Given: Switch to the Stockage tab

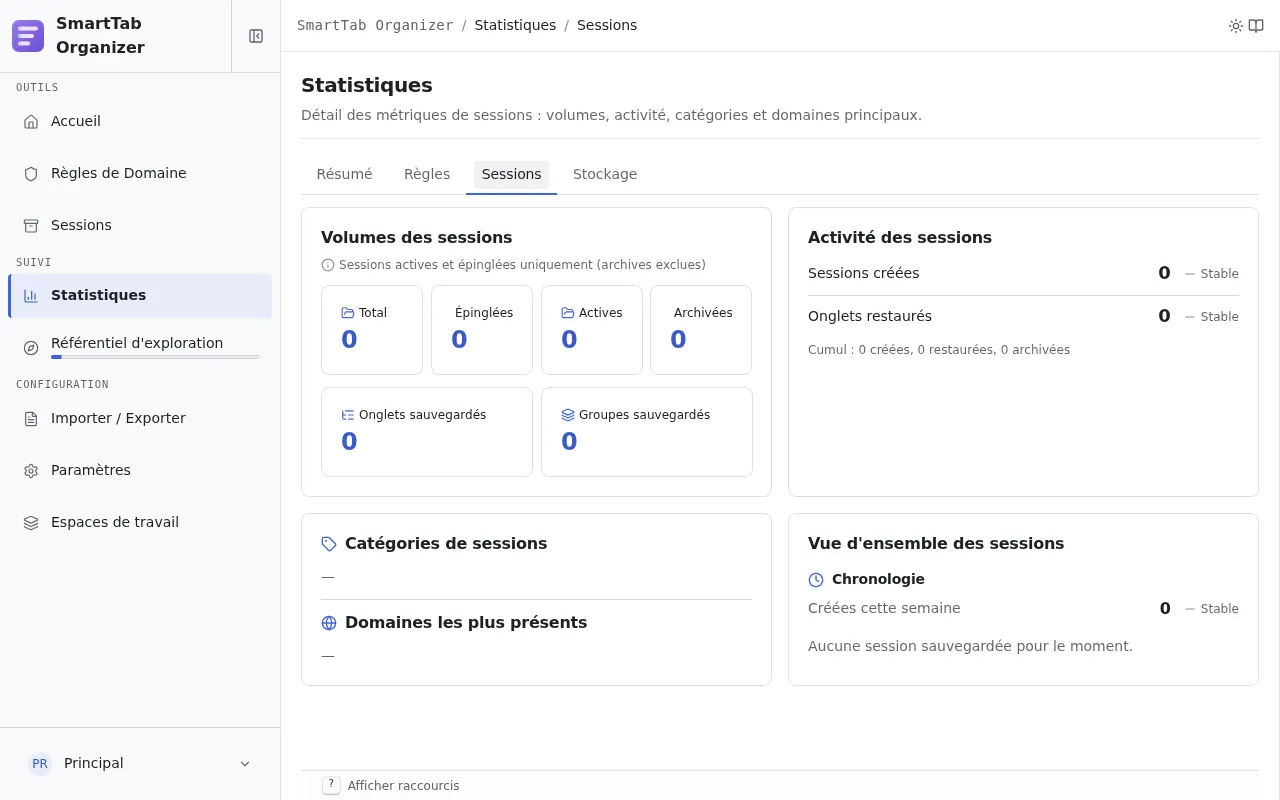Looking at the screenshot, I should coord(605,174).
